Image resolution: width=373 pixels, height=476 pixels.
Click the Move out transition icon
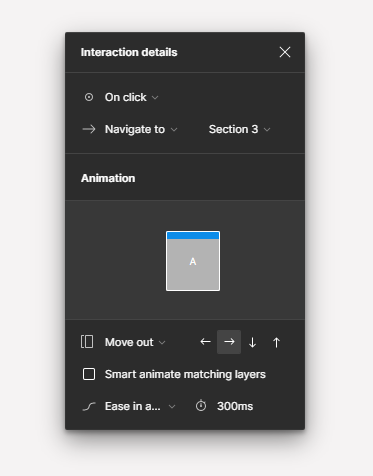coord(87,342)
